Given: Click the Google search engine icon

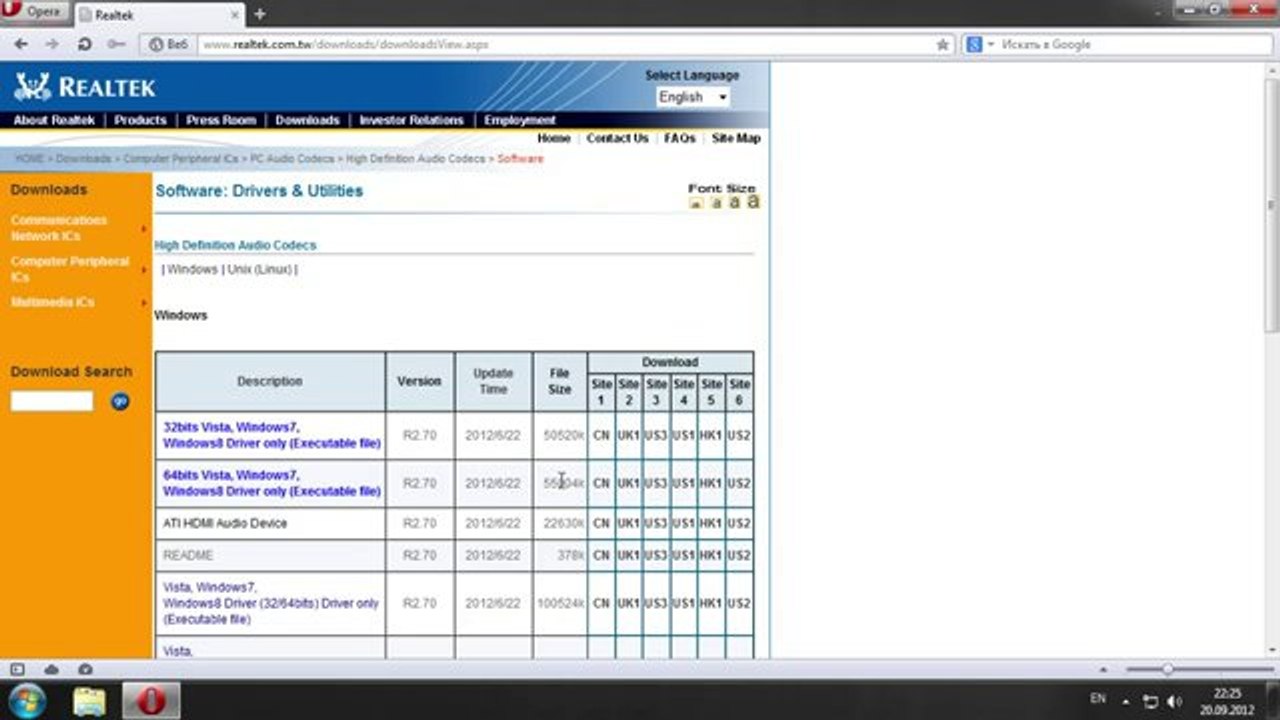Looking at the screenshot, I should 974,45.
